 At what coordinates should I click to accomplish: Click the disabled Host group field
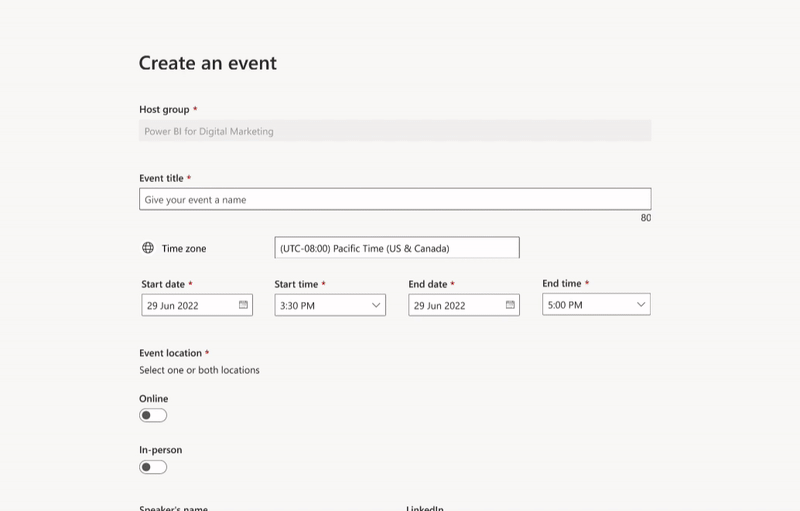point(395,131)
